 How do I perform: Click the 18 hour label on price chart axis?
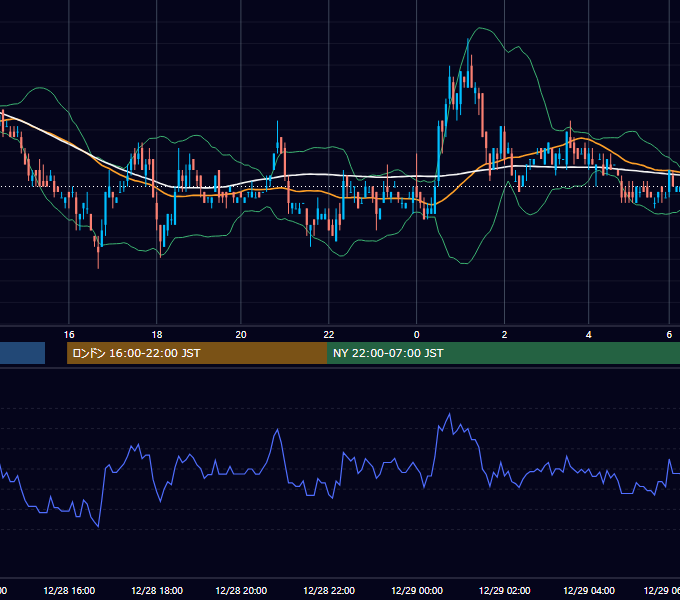157,335
